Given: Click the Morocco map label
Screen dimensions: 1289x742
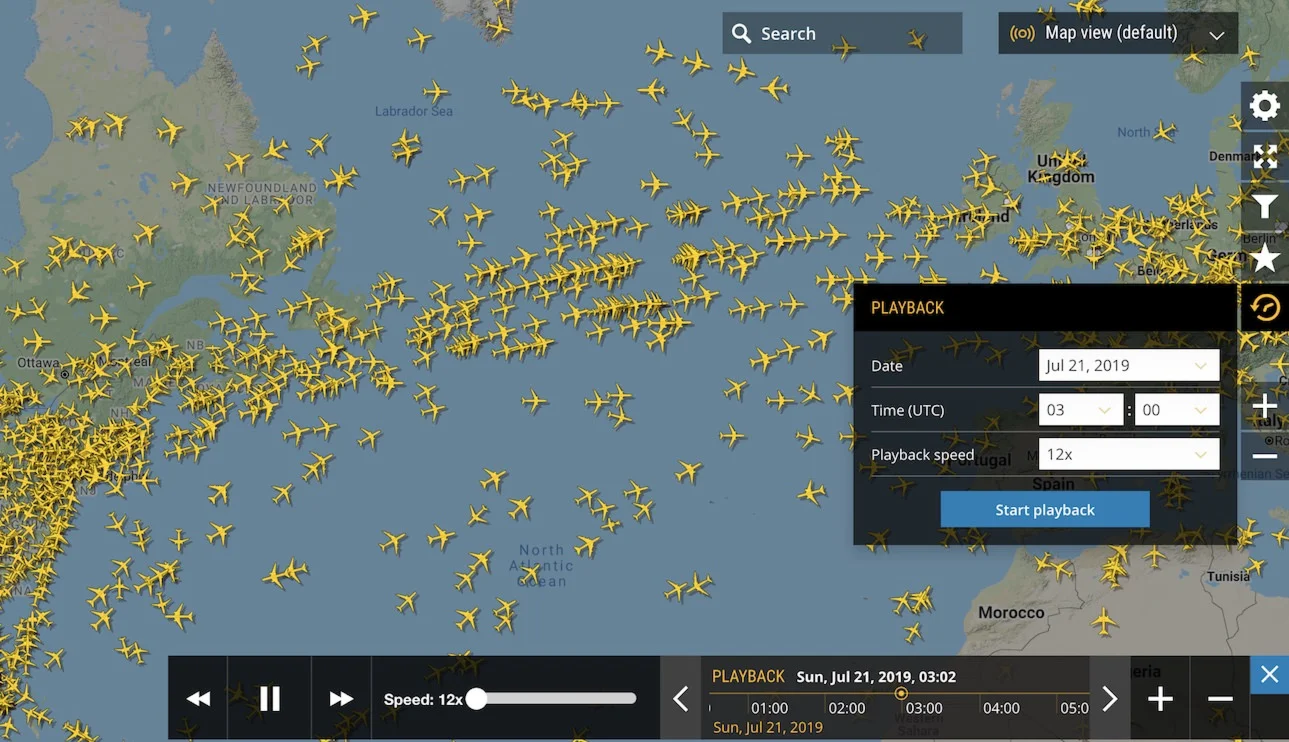Looking at the screenshot, I should click(x=1011, y=612).
